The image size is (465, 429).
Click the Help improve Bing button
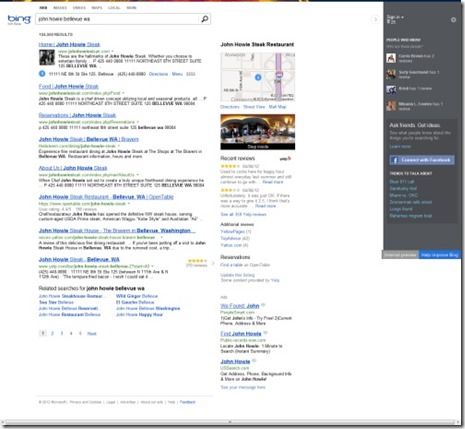440,255
